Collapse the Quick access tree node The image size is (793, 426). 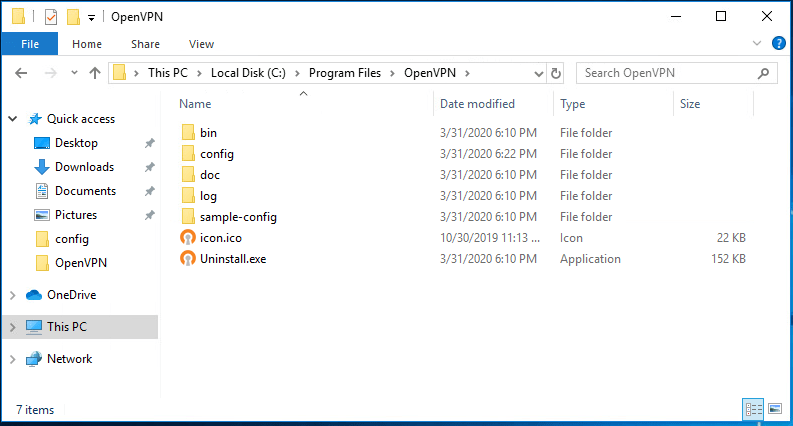coord(13,119)
